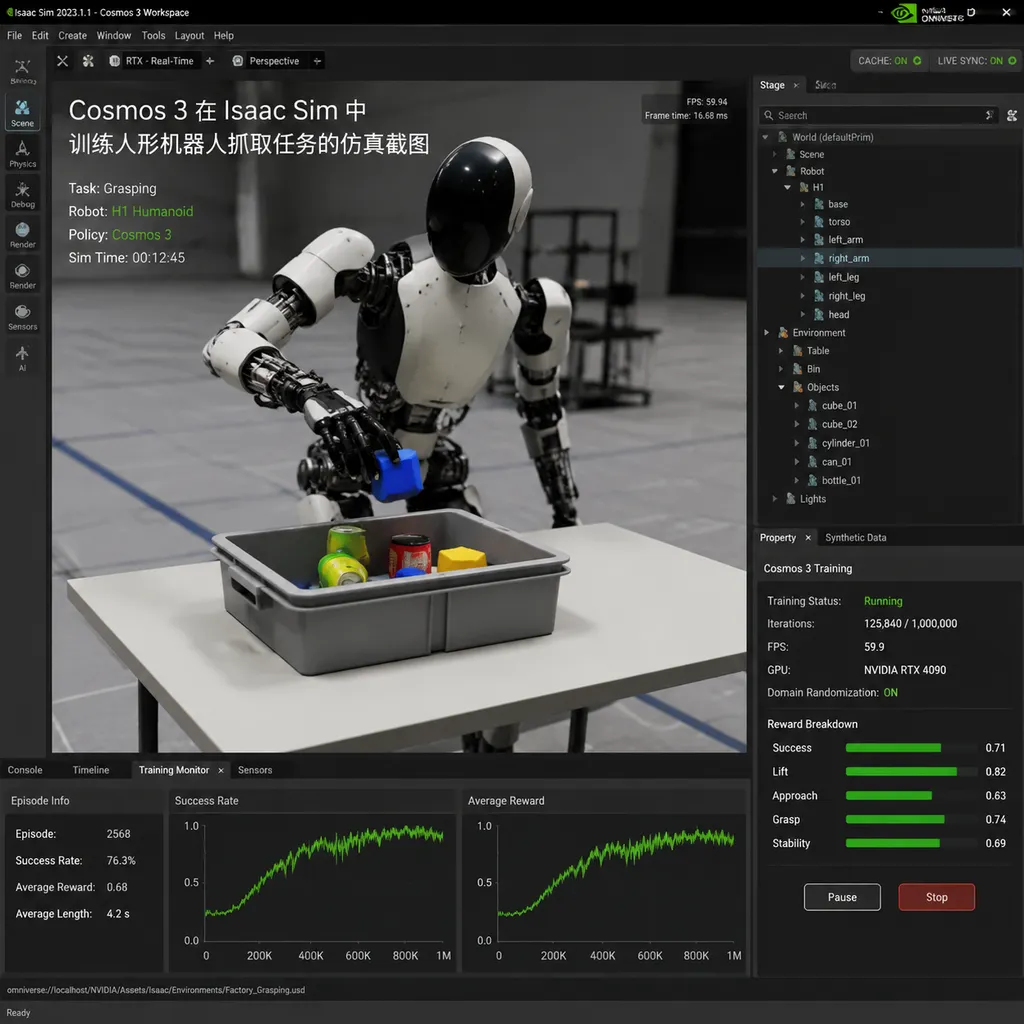Expand the right_arm tree node

click(803, 259)
